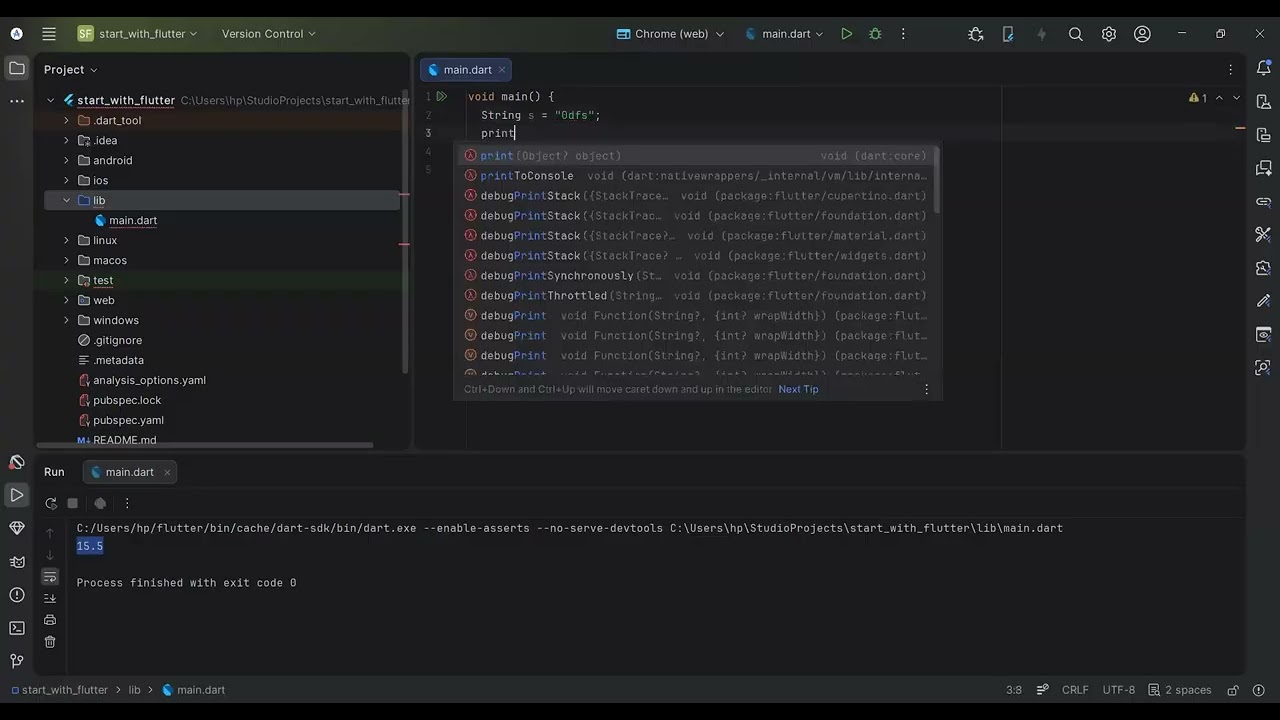Choose debugPrintThrottled completion

tap(696, 296)
